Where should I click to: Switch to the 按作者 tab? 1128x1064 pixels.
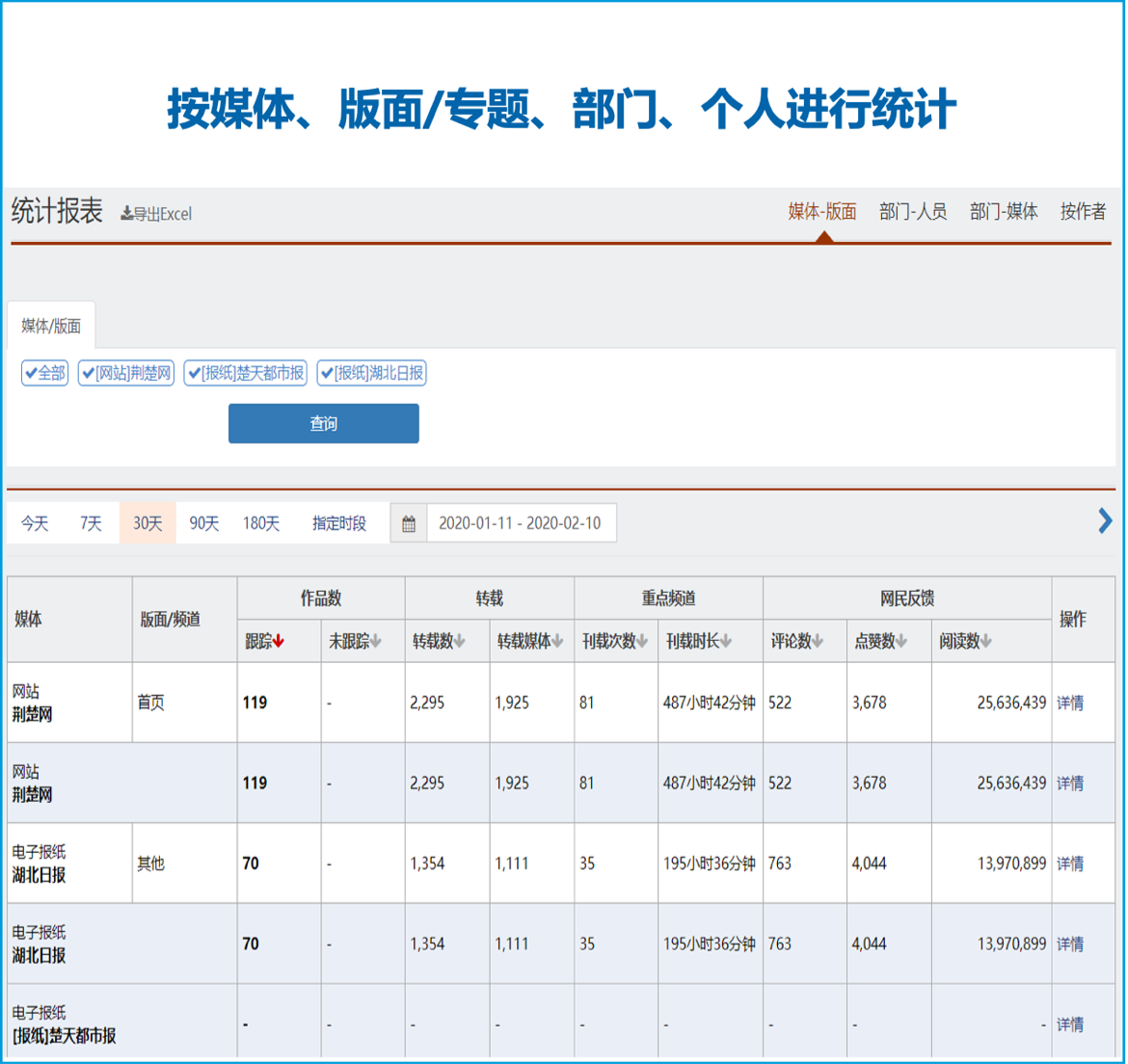[x=1083, y=211]
